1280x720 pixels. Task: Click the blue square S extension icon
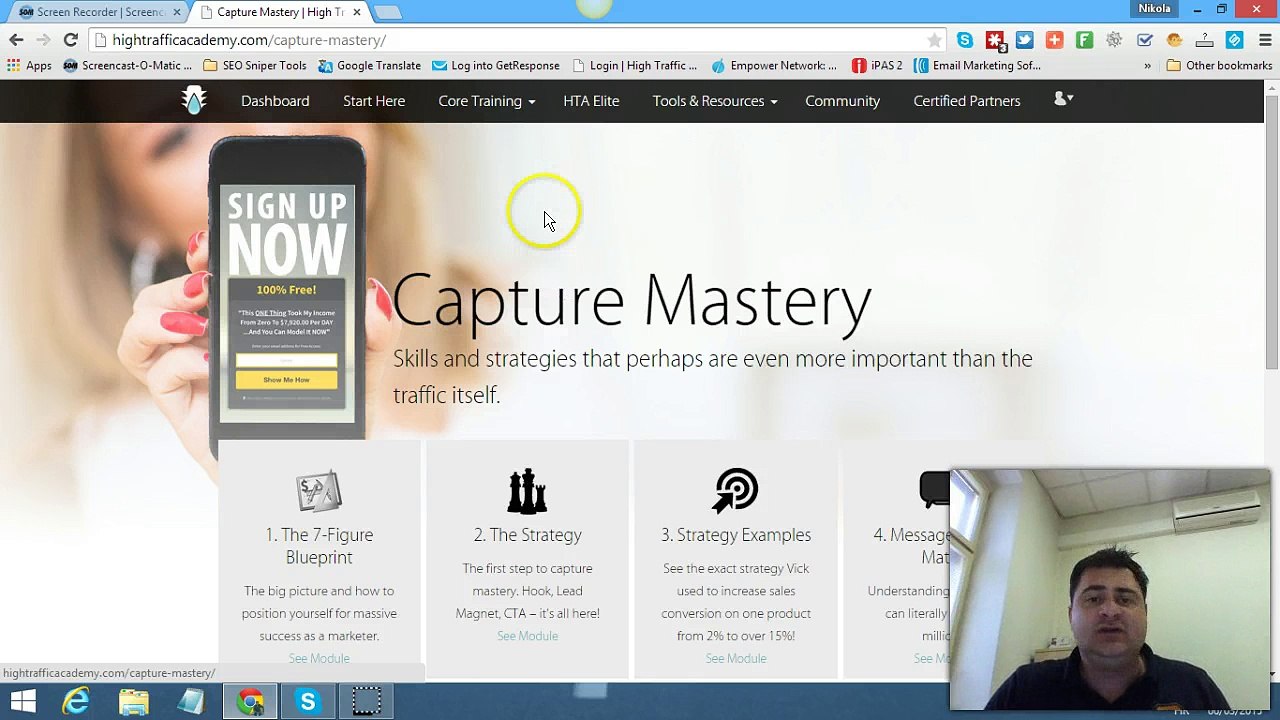[1234, 40]
